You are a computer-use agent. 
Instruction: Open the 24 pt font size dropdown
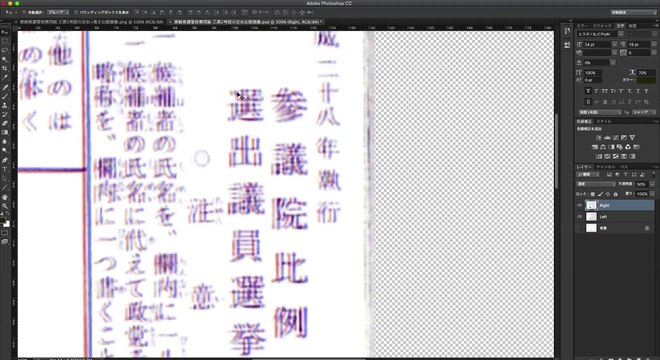coord(614,44)
